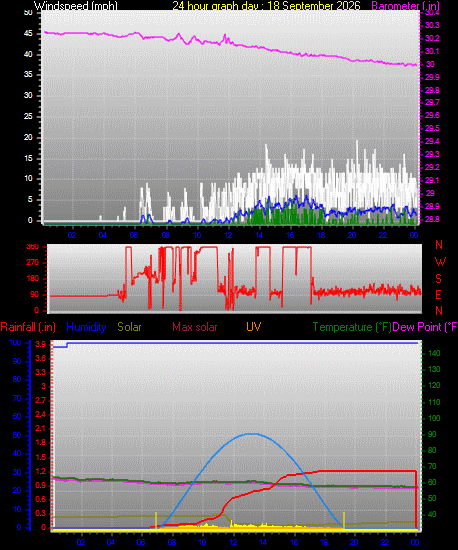Click 0.9 on the rainfall axis
The height and width of the screenshot is (550, 458).
(x=41, y=485)
